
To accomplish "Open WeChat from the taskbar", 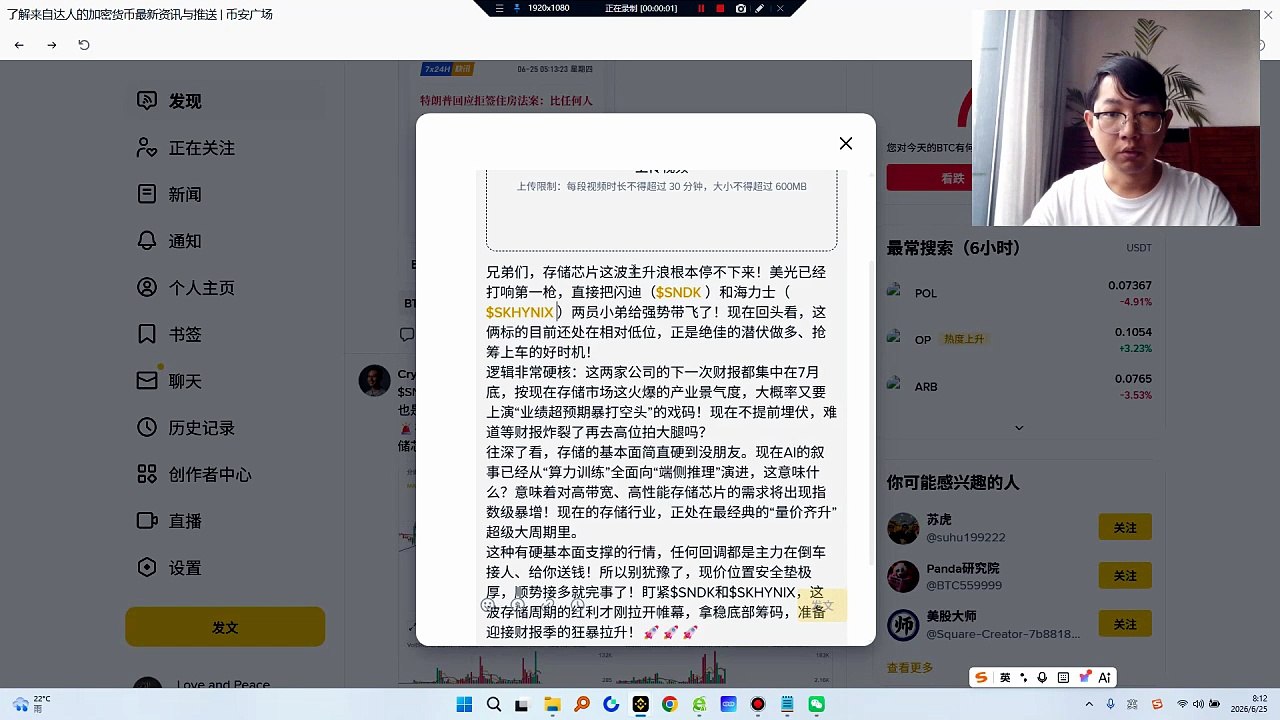I will (817, 705).
